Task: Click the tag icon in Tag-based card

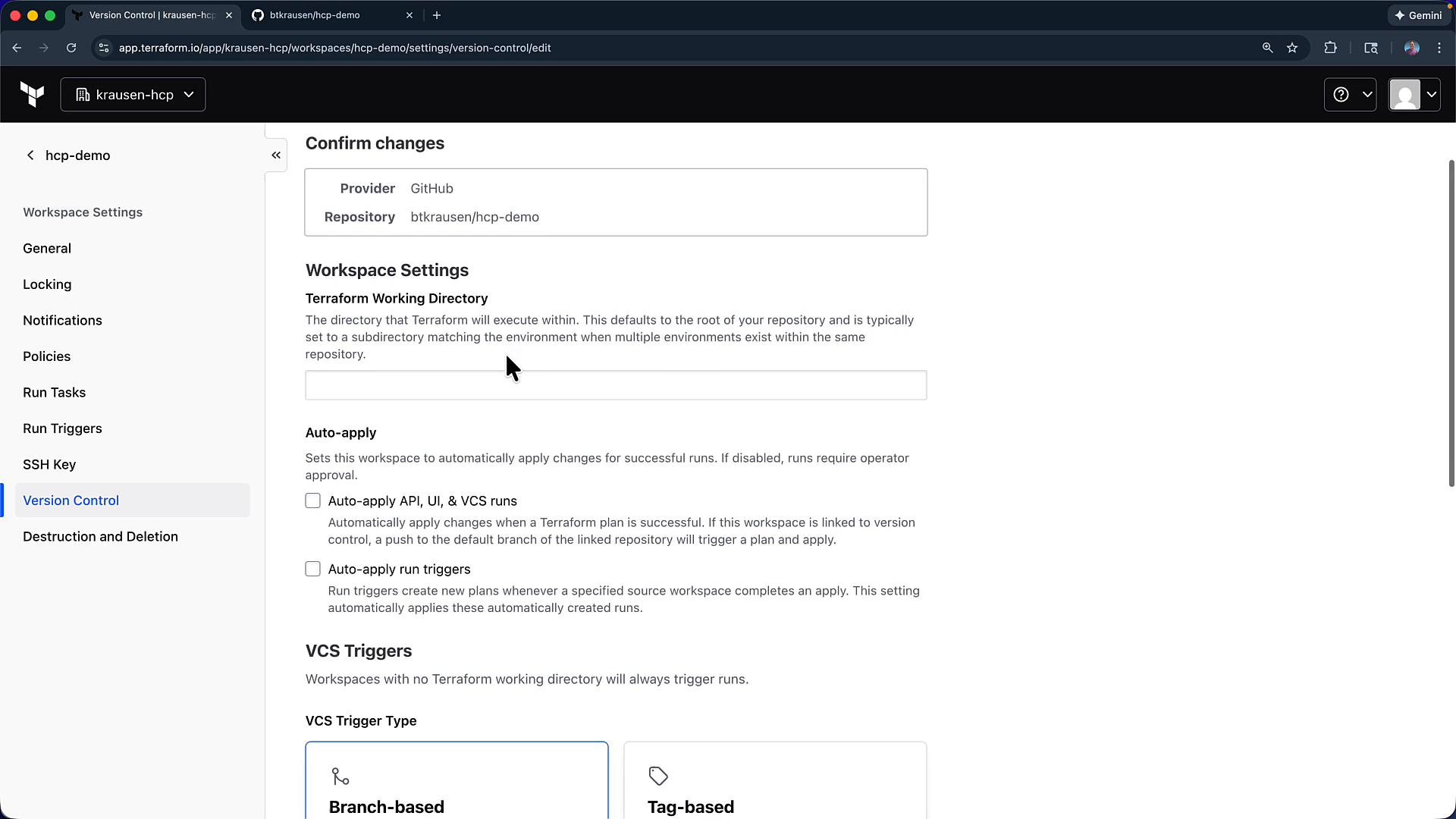Action: [658, 776]
